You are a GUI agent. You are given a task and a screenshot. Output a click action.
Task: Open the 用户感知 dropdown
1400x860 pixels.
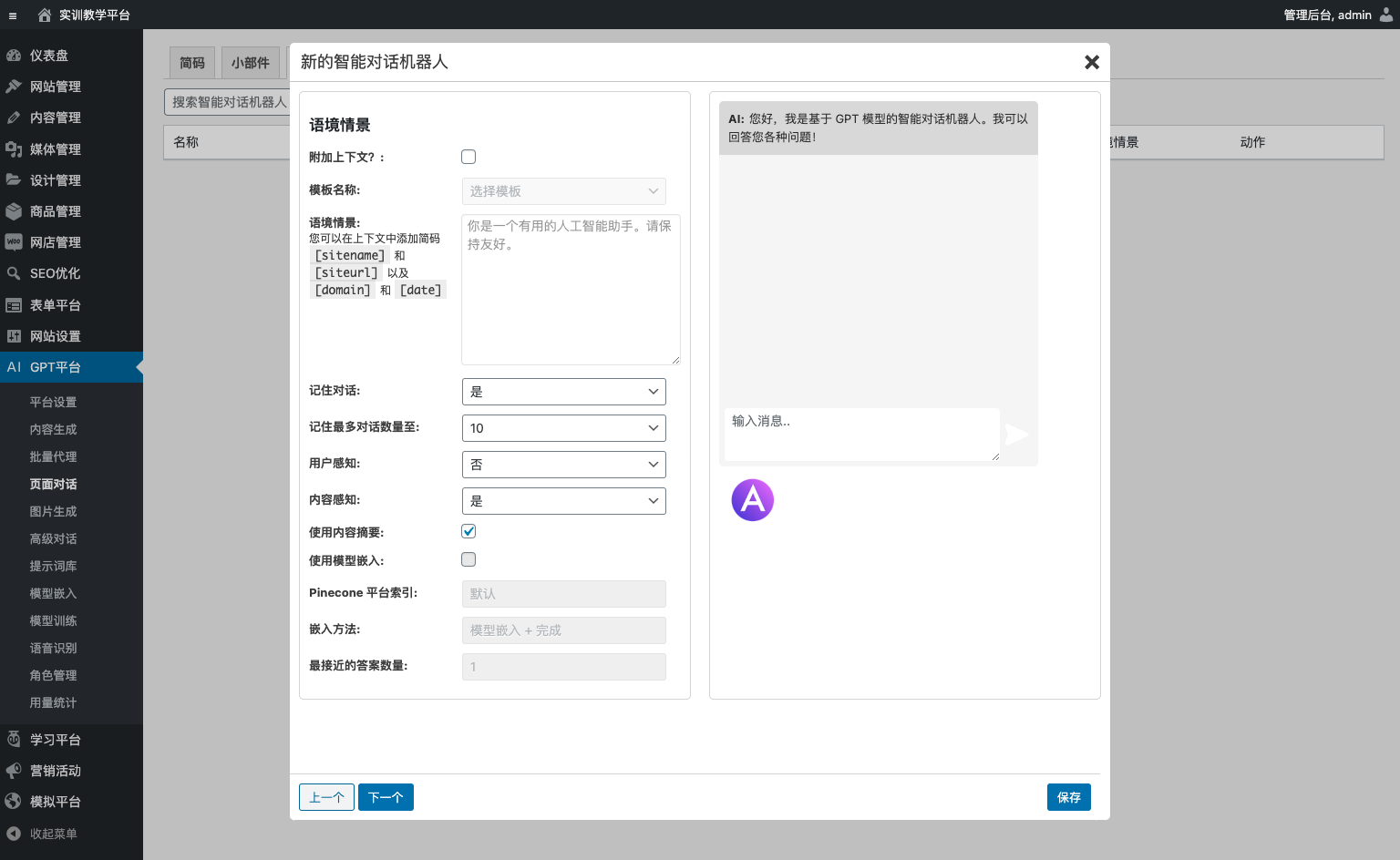pyautogui.click(x=564, y=465)
